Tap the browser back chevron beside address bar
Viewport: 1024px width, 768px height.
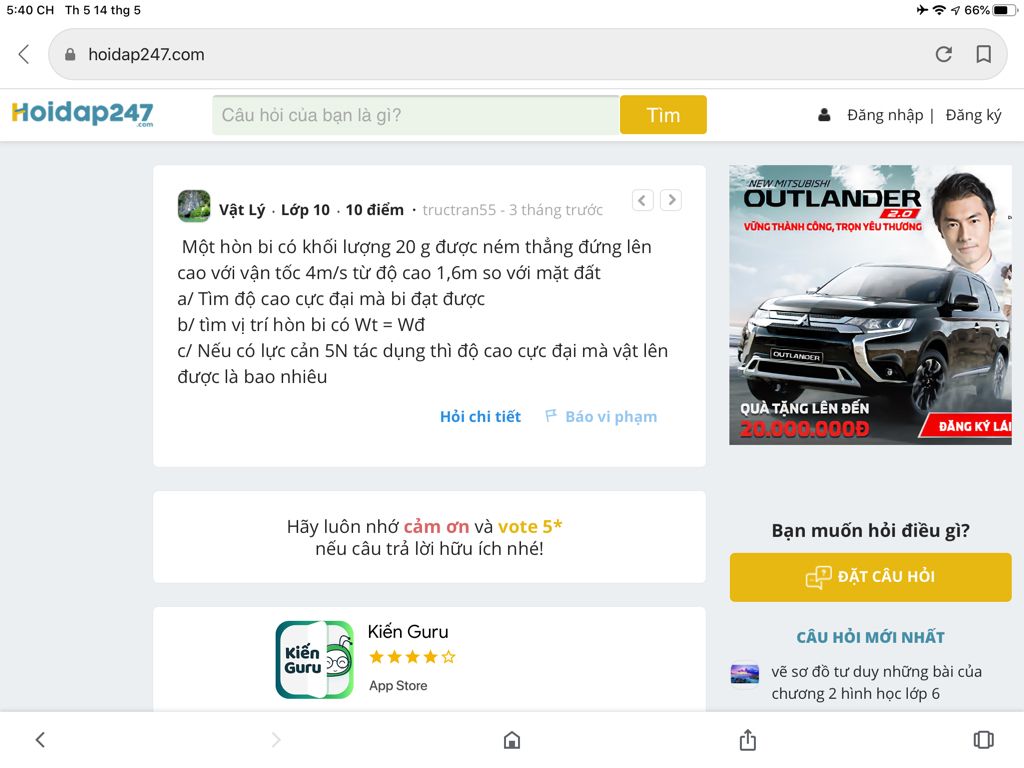click(24, 54)
